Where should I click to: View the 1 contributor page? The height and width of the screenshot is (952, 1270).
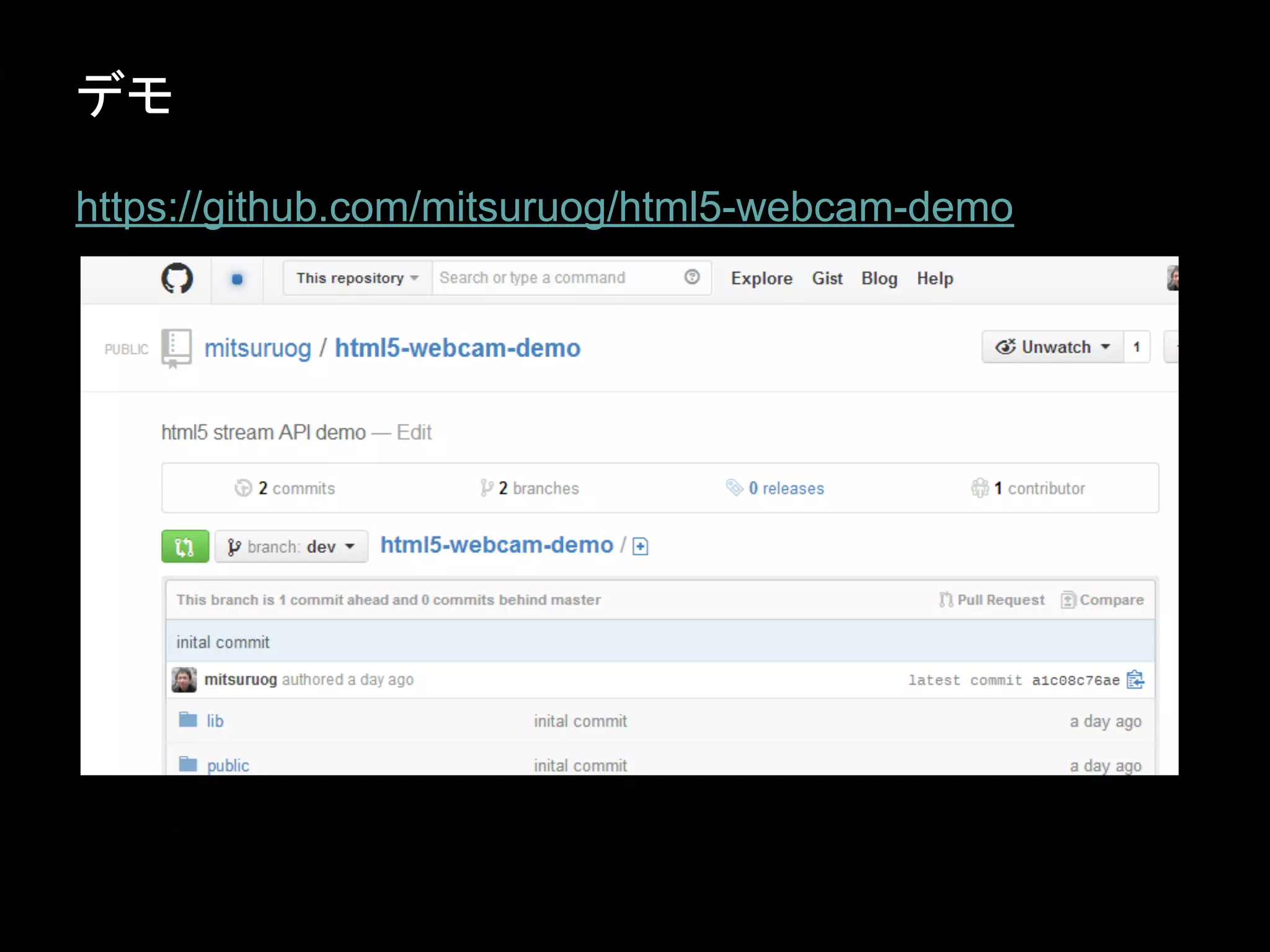[1028, 488]
